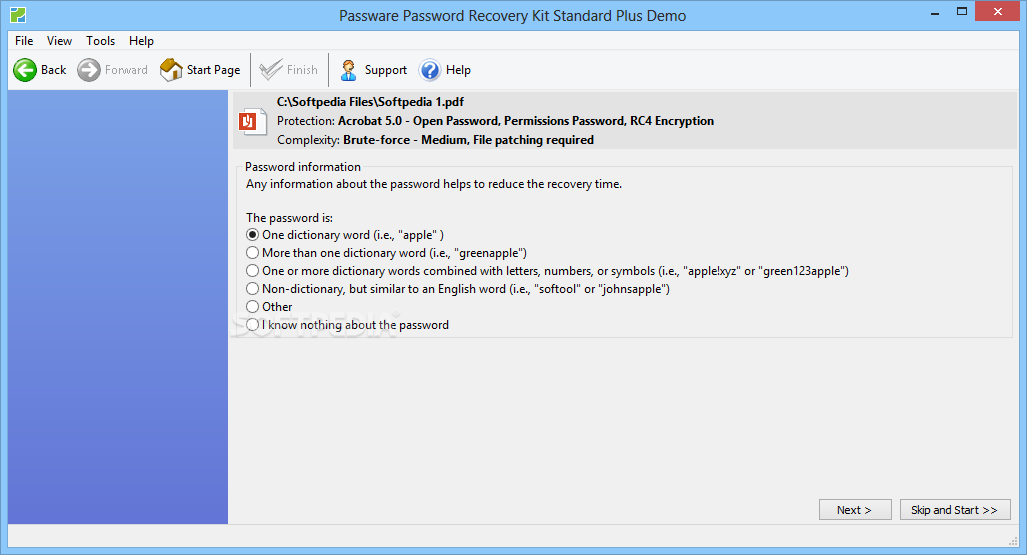
Task: Choose "I know nothing about the password"
Action: click(252, 325)
